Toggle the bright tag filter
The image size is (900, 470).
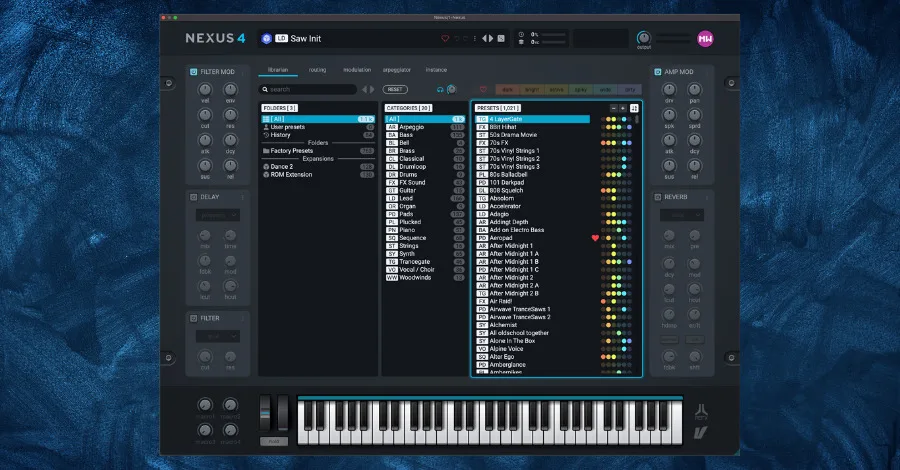pyautogui.click(x=532, y=90)
